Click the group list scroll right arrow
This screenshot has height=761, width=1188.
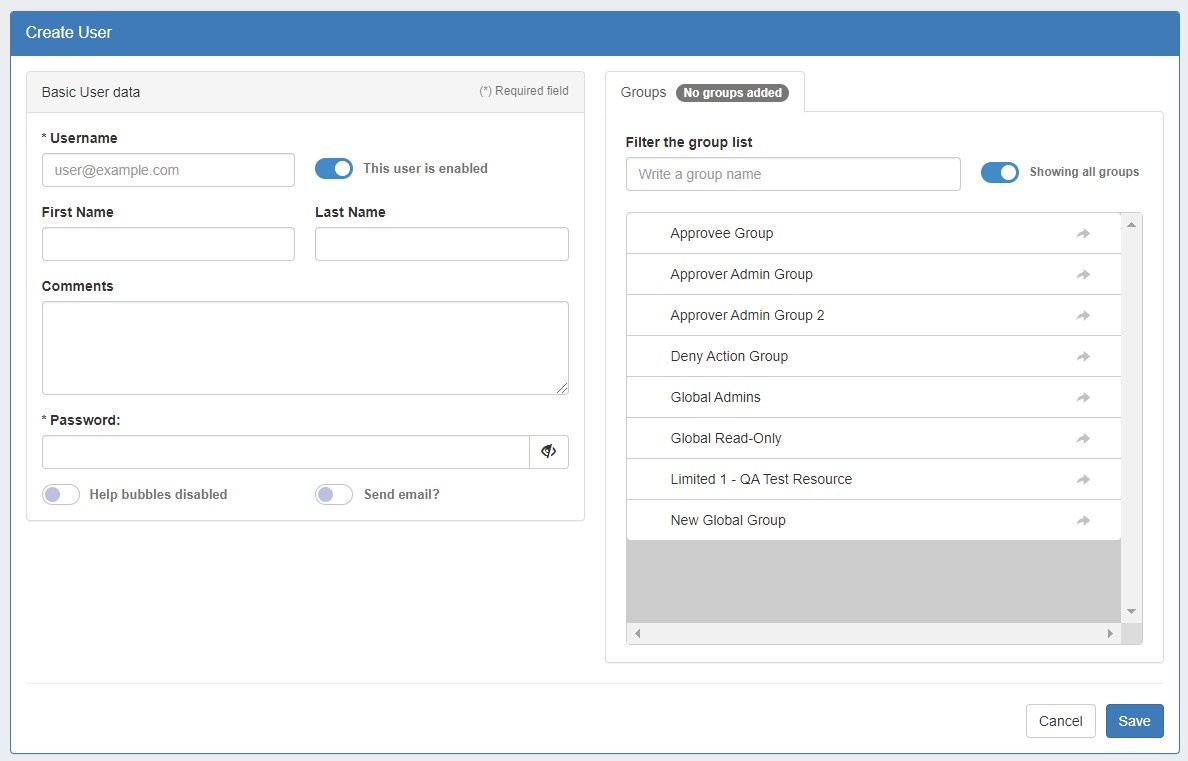click(x=1110, y=634)
